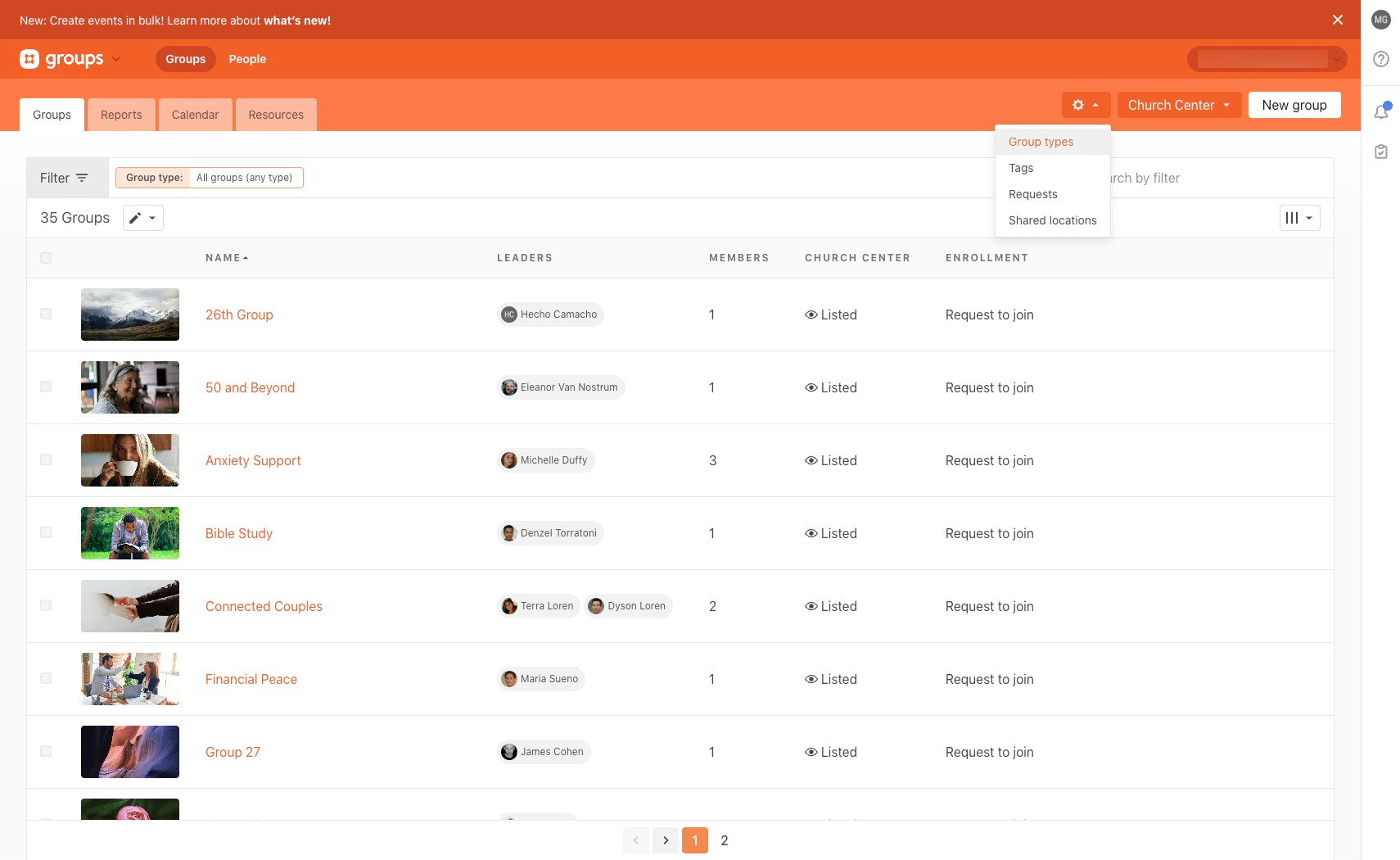Open the column chooser icon
The image size is (1400, 860).
(x=1299, y=218)
